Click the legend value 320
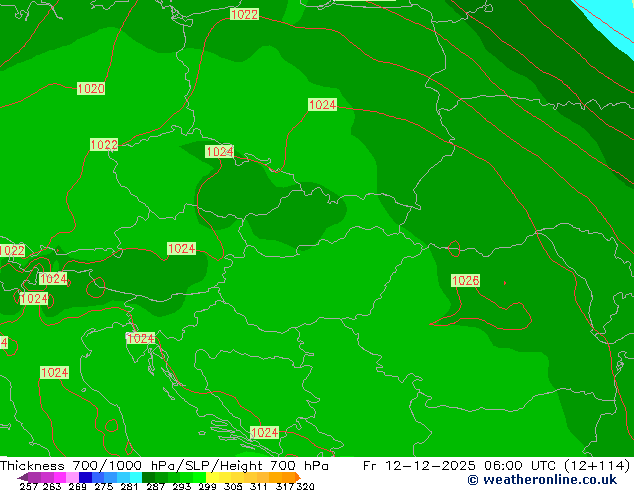This screenshot has height=490, width=634. (306, 486)
